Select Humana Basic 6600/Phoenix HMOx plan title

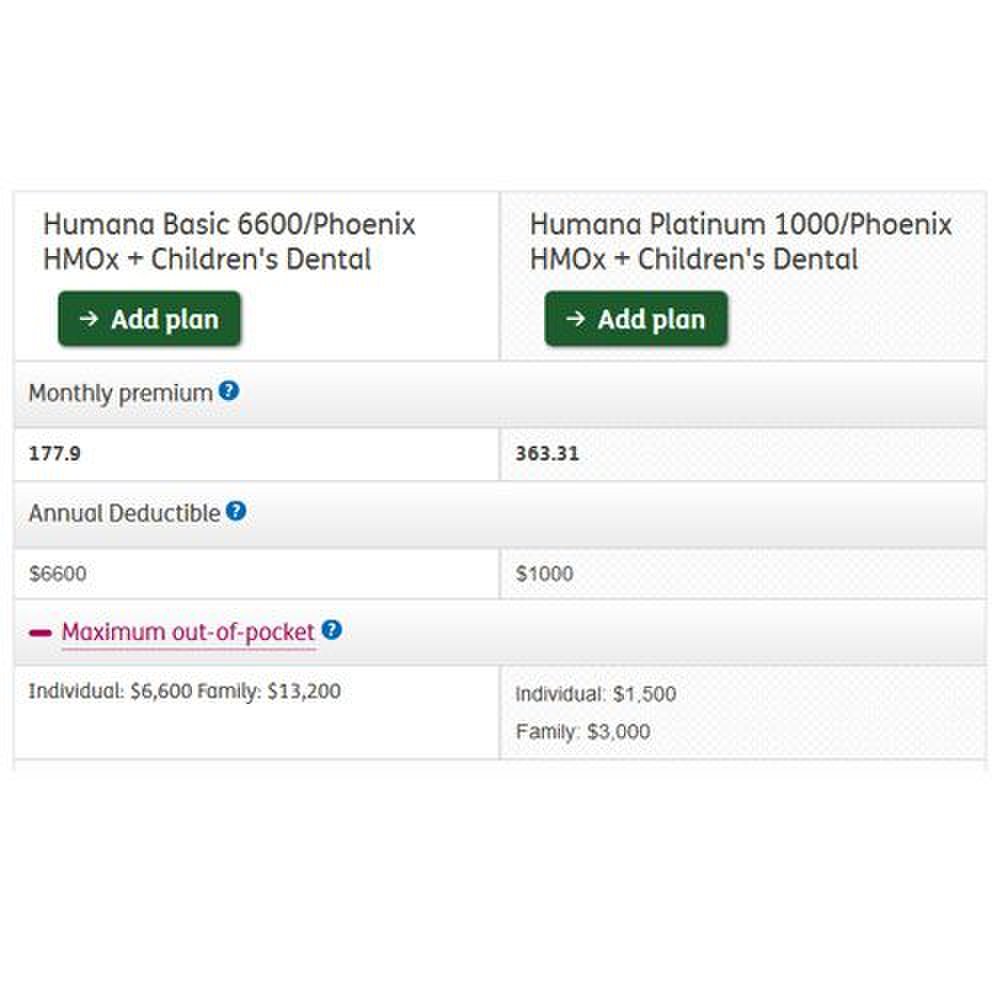click(x=229, y=241)
